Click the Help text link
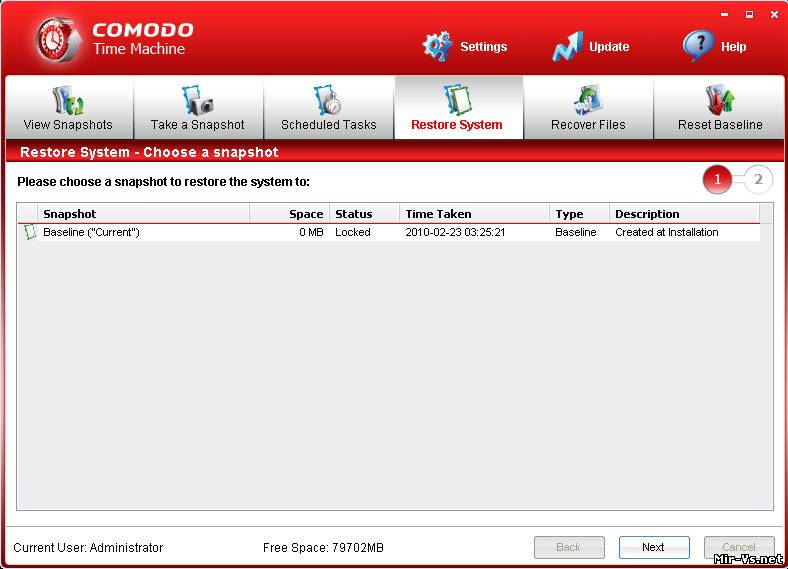Viewport: 788px width, 569px height. point(733,47)
